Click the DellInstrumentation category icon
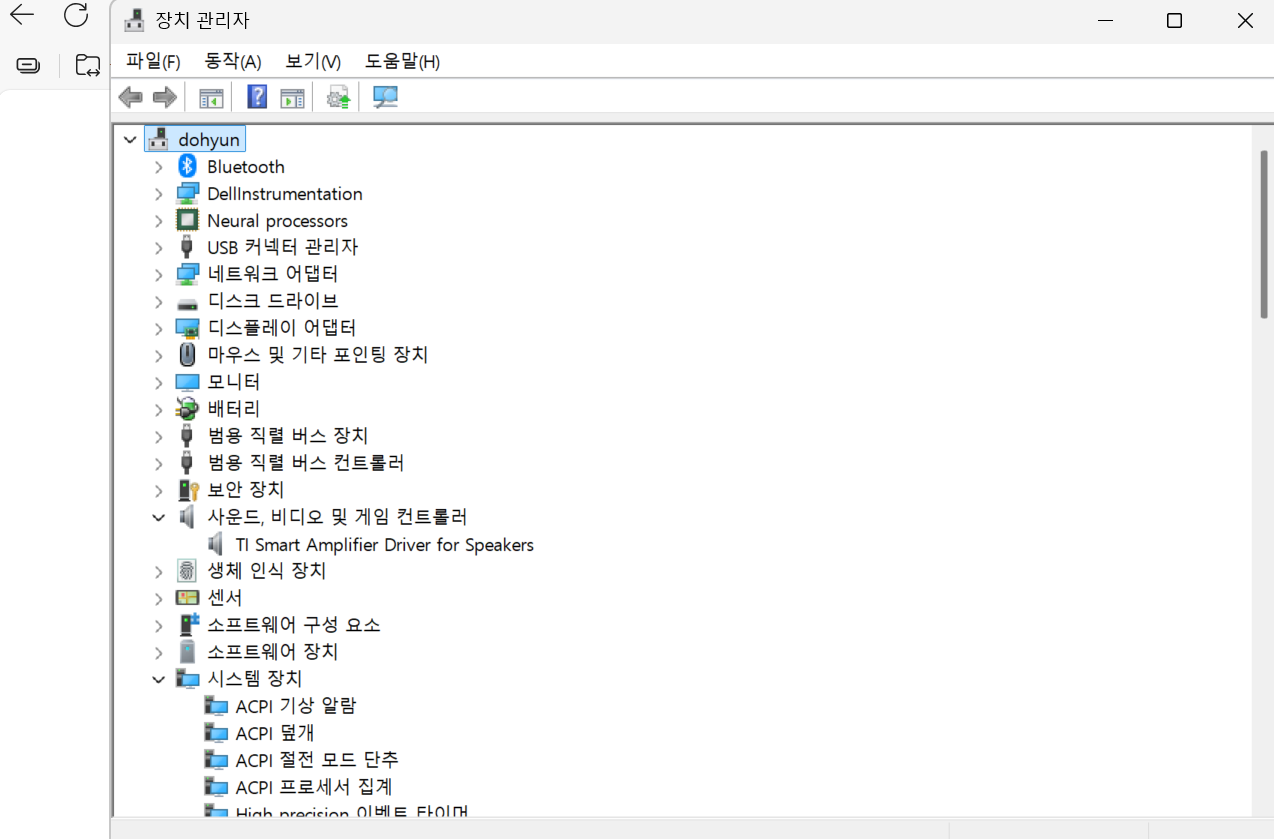 pyautogui.click(x=187, y=193)
